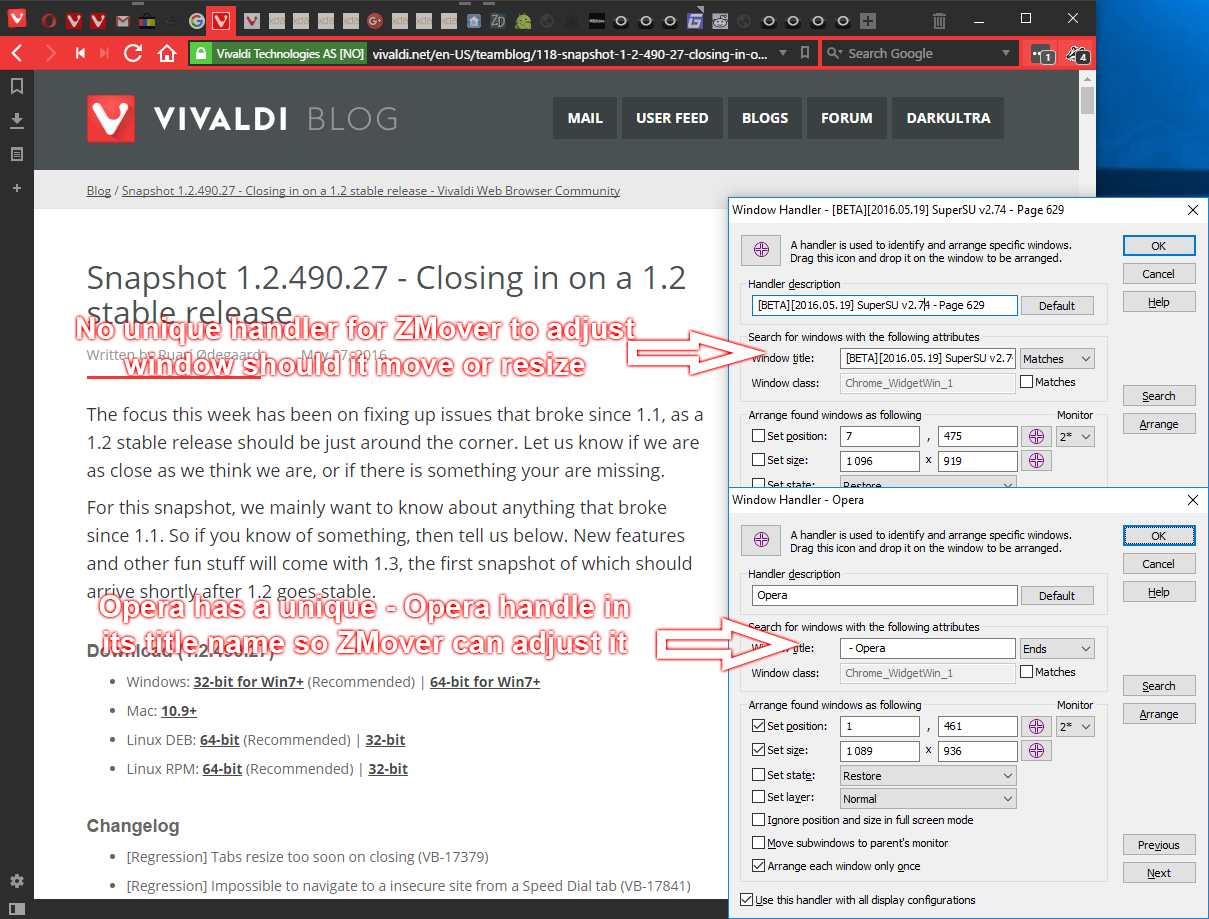Screen dimensions: 1209x919
Task: Add a web panel with the sidebar plus
Action: (x=17, y=188)
